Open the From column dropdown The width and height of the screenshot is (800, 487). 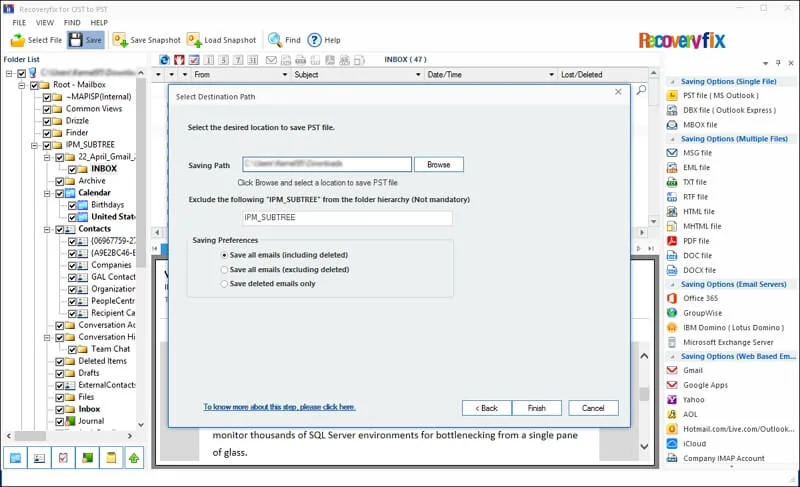tap(285, 75)
